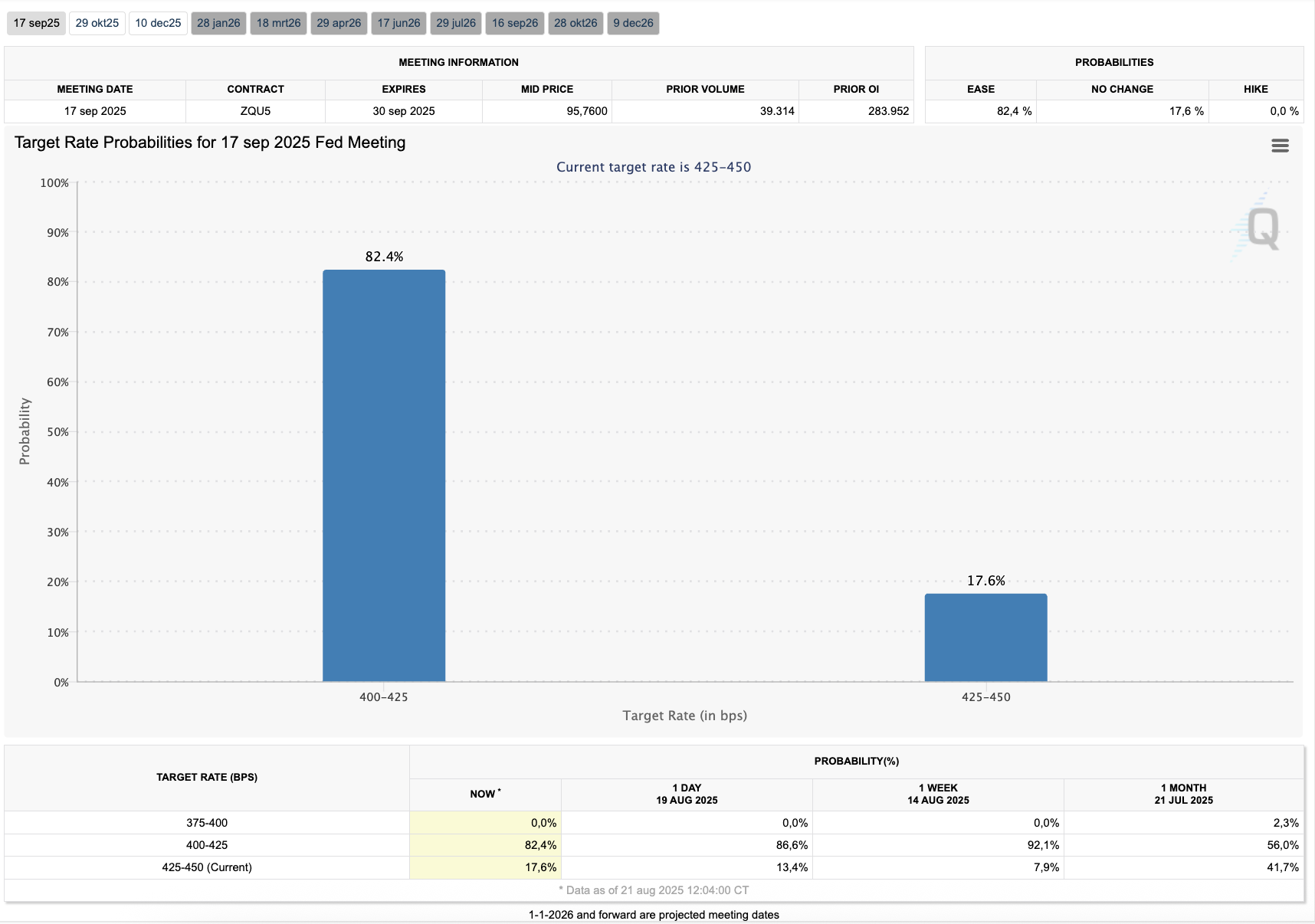
Task: Go to the 18 mrt26 meeting tab
Action: coord(278,23)
